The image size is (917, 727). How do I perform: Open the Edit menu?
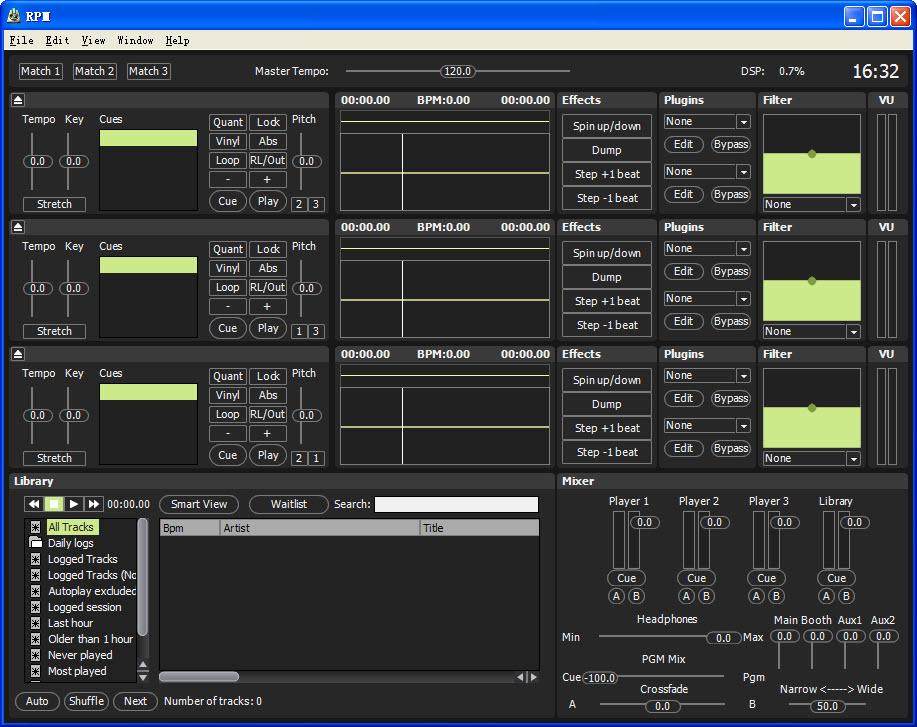pyautogui.click(x=57, y=40)
